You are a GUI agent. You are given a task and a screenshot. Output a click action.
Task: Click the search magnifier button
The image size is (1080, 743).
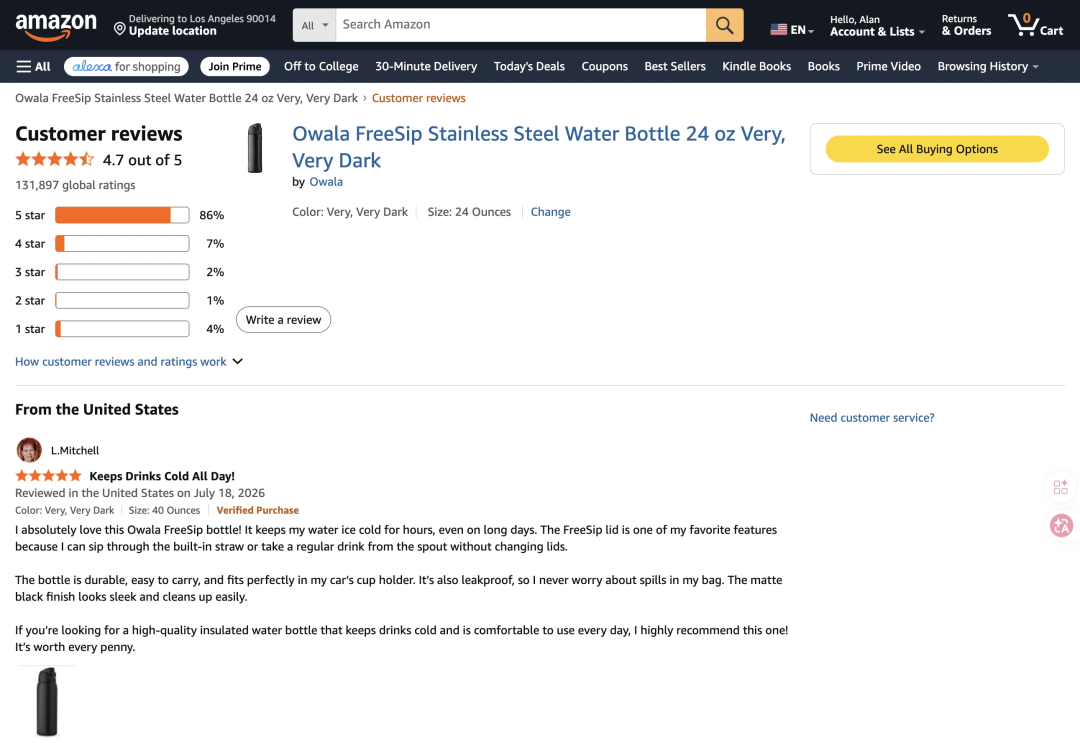(725, 25)
